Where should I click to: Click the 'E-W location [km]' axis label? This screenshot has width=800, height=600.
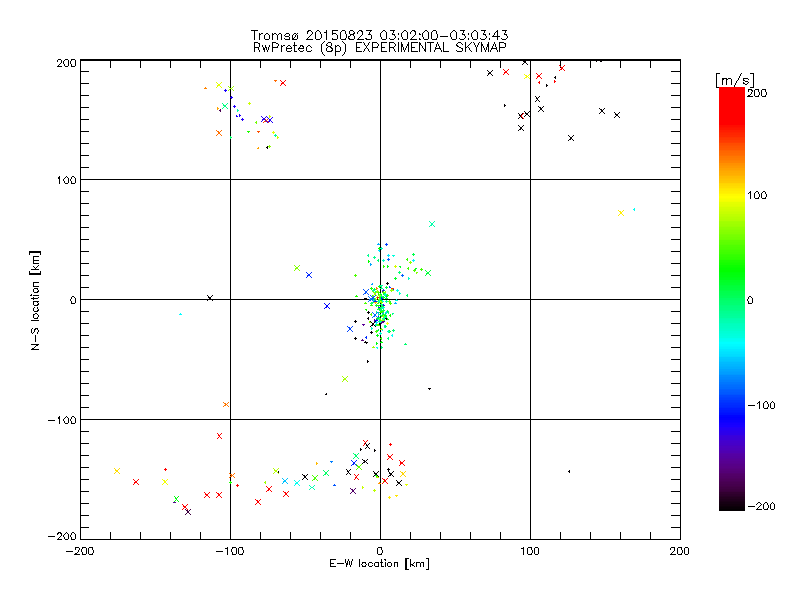click(379, 564)
